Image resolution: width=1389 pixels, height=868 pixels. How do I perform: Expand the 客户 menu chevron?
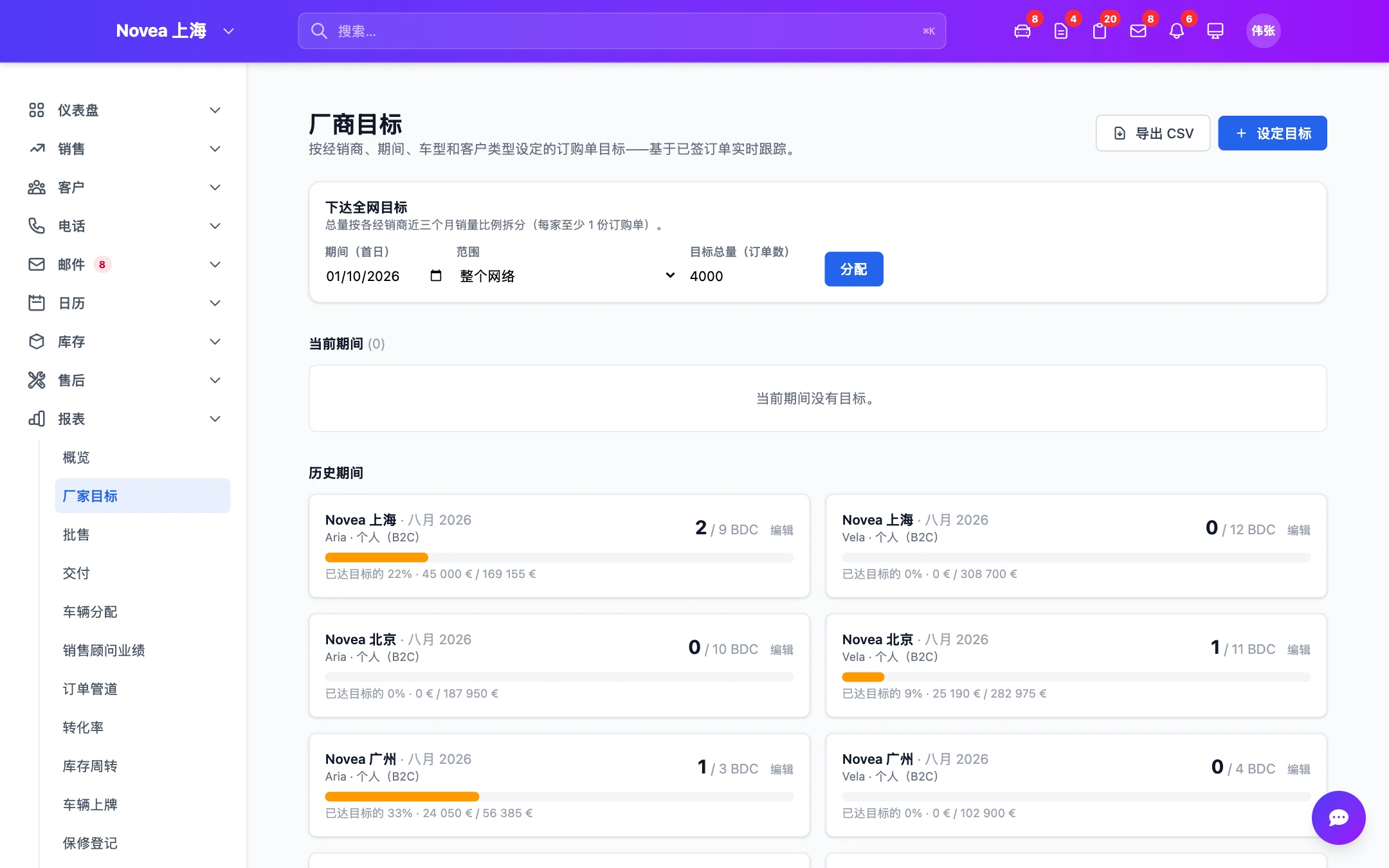pyautogui.click(x=215, y=187)
